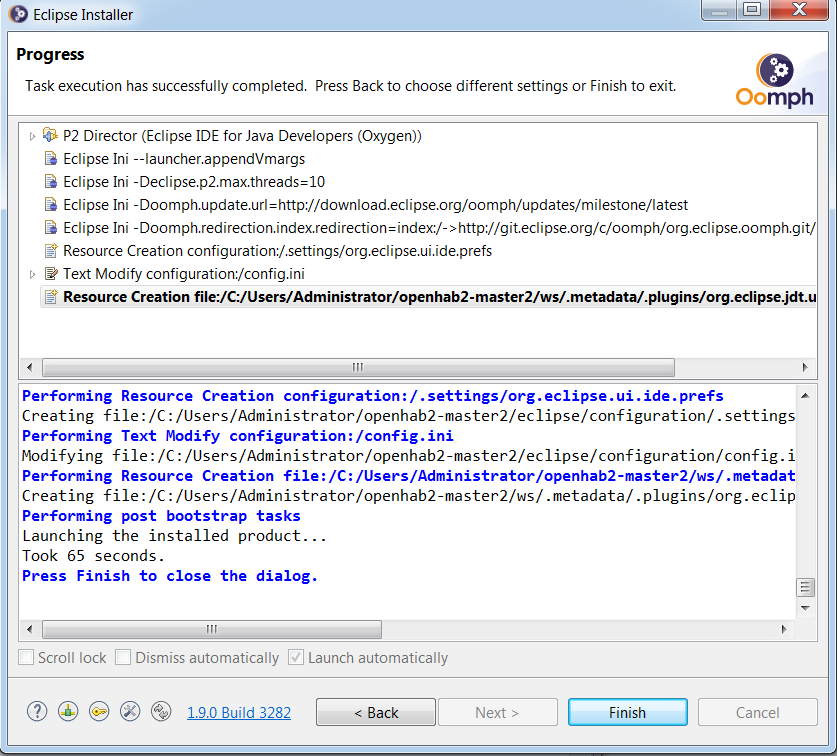Select the Eclipse Ini -Declipse.p2.max.threads=10 row

pyautogui.click(x=194, y=182)
